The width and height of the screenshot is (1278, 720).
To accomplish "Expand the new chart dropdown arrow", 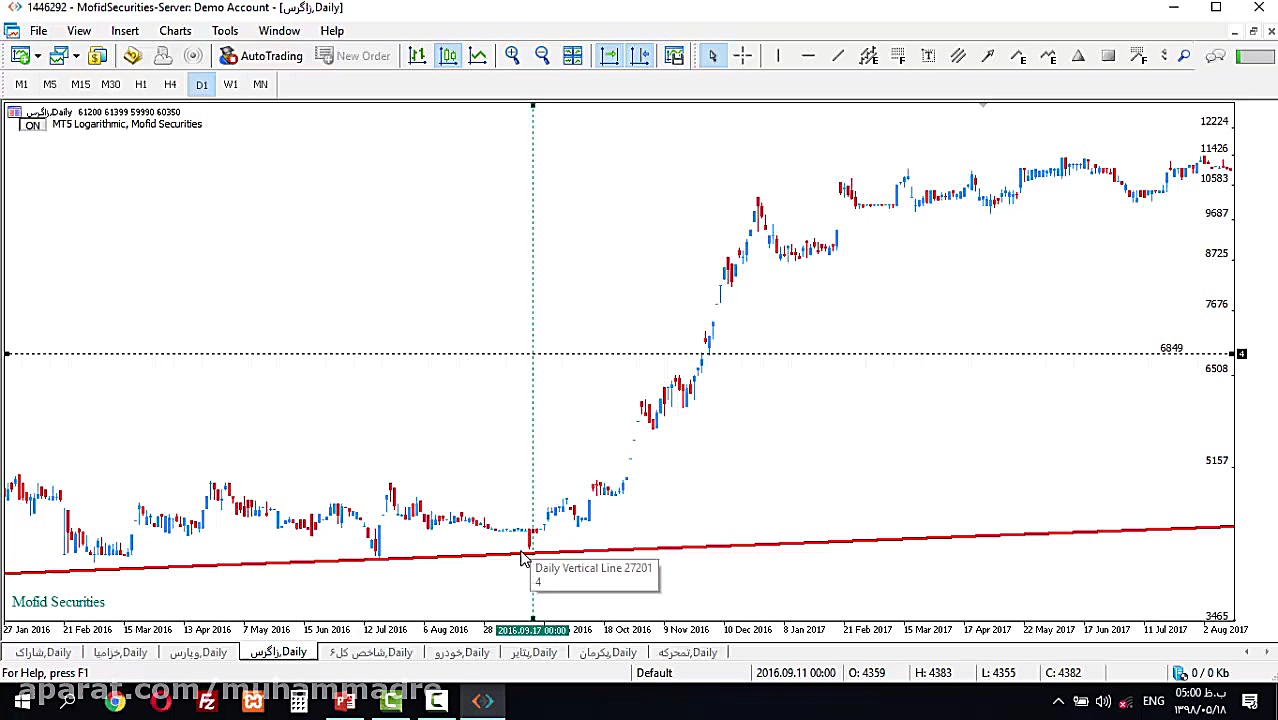I will click(37, 56).
